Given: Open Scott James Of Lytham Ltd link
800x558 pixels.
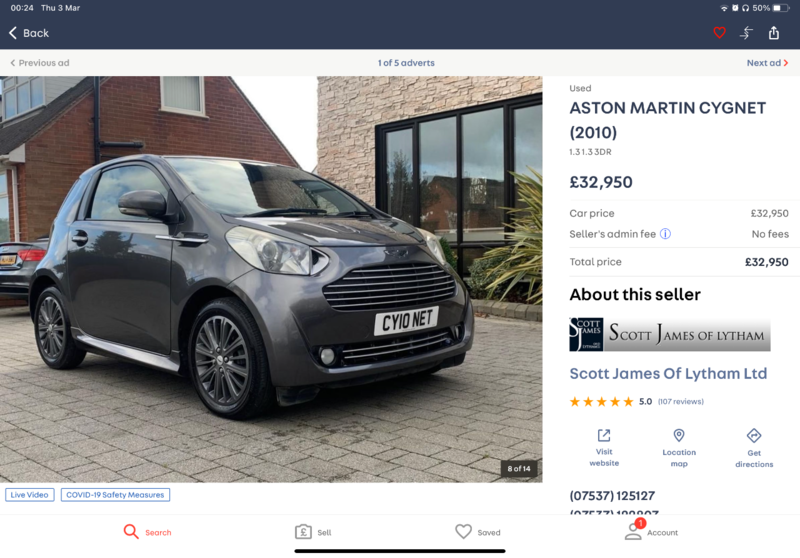Looking at the screenshot, I should click(x=668, y=373).
